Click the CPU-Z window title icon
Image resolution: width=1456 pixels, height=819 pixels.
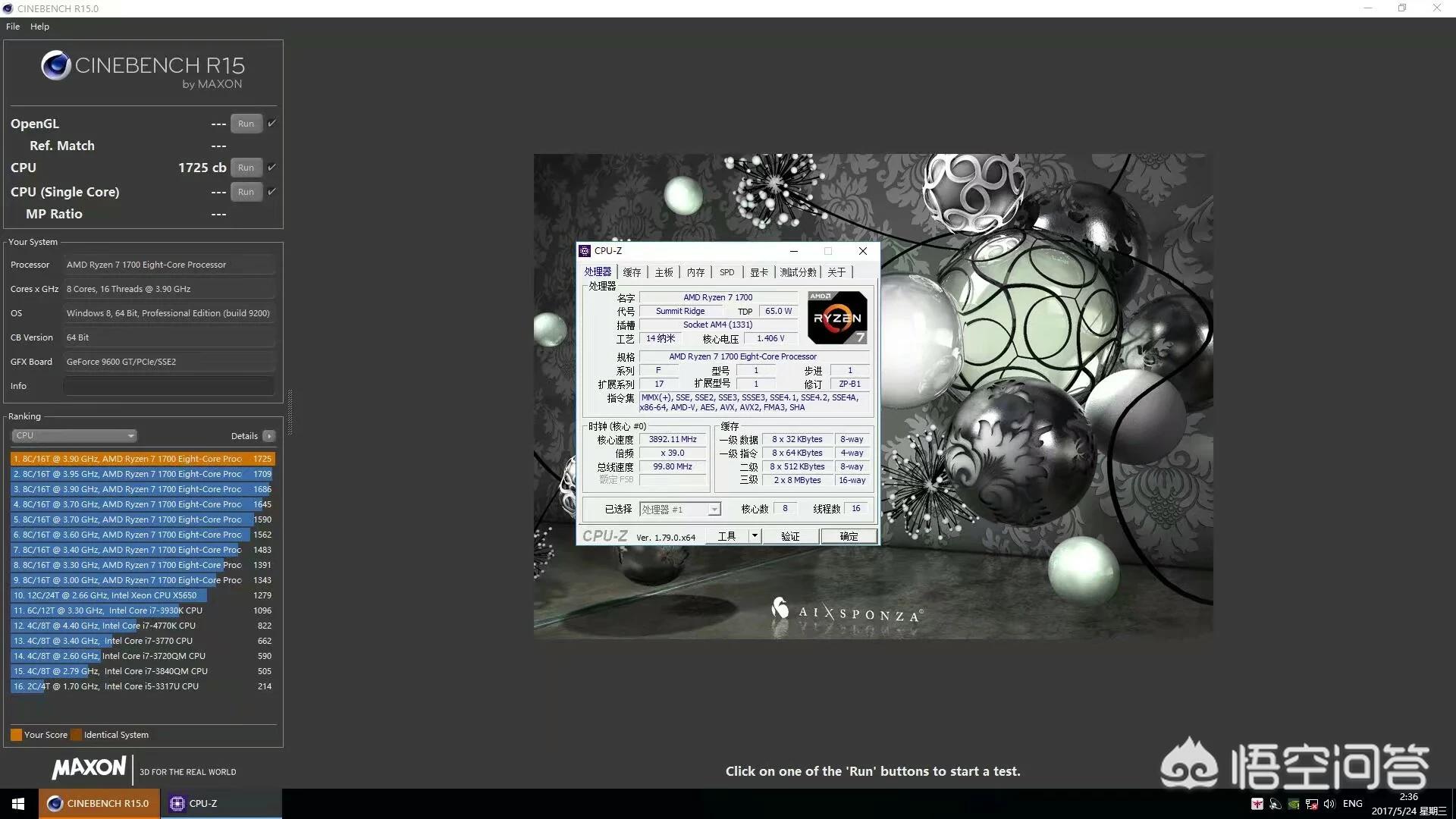585,251
